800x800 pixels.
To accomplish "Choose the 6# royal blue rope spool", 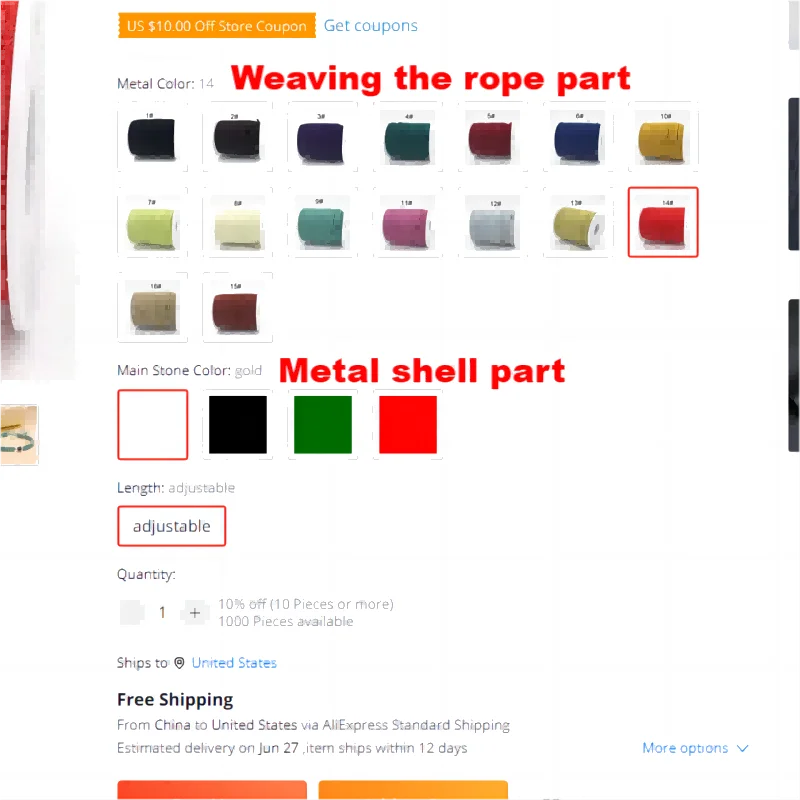I will pos(578,137).
